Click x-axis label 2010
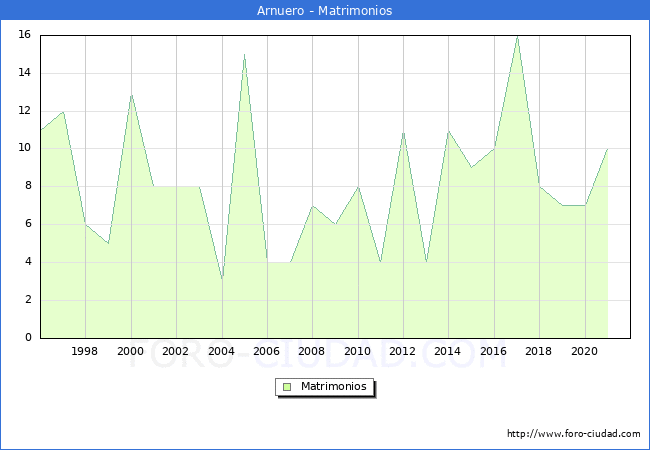The width and height of the screenshot is (650, 450). (357, 351)
